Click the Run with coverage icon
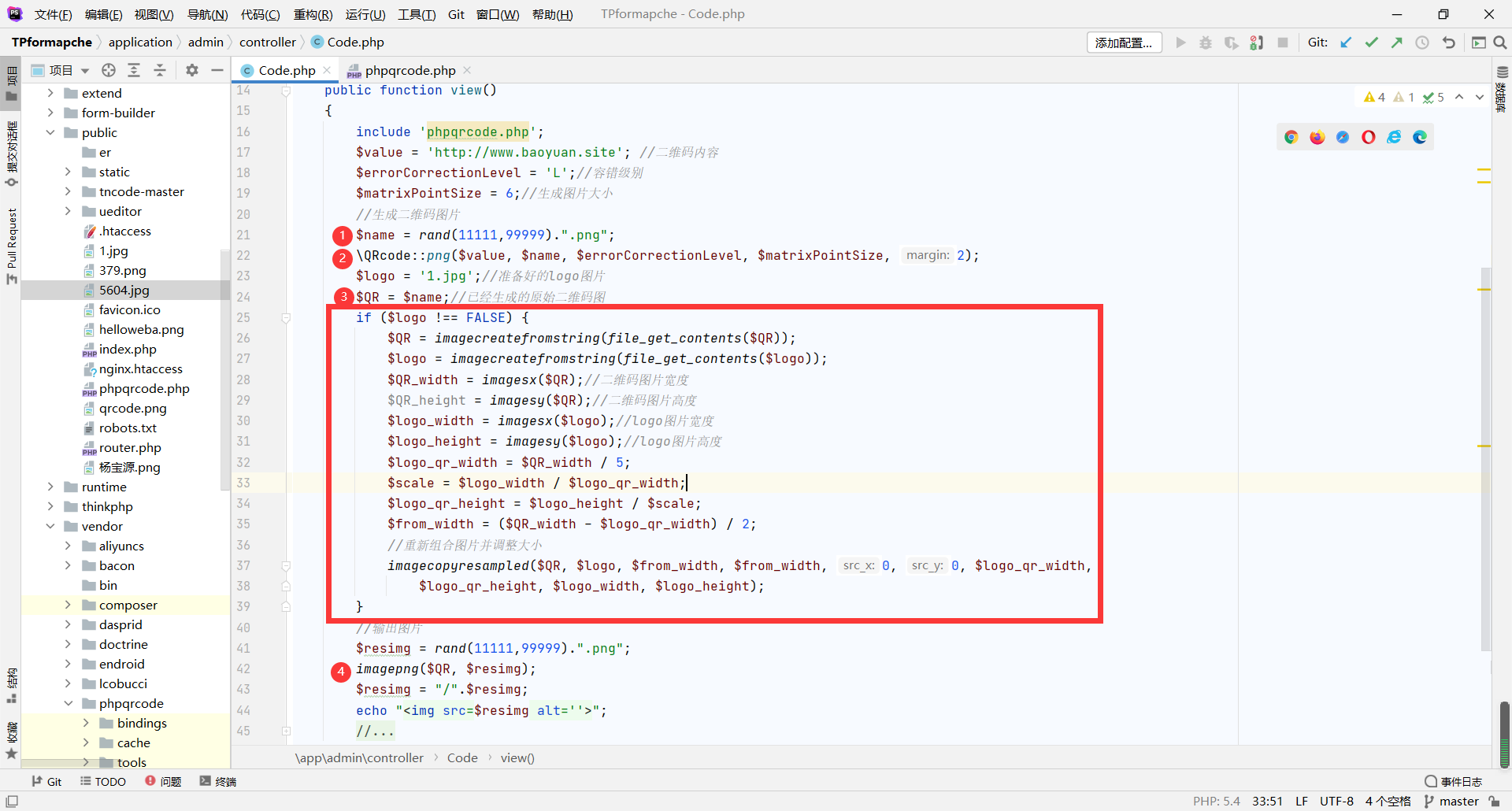This screenshot has width=1512, height=811. [x=1231, y=43]
